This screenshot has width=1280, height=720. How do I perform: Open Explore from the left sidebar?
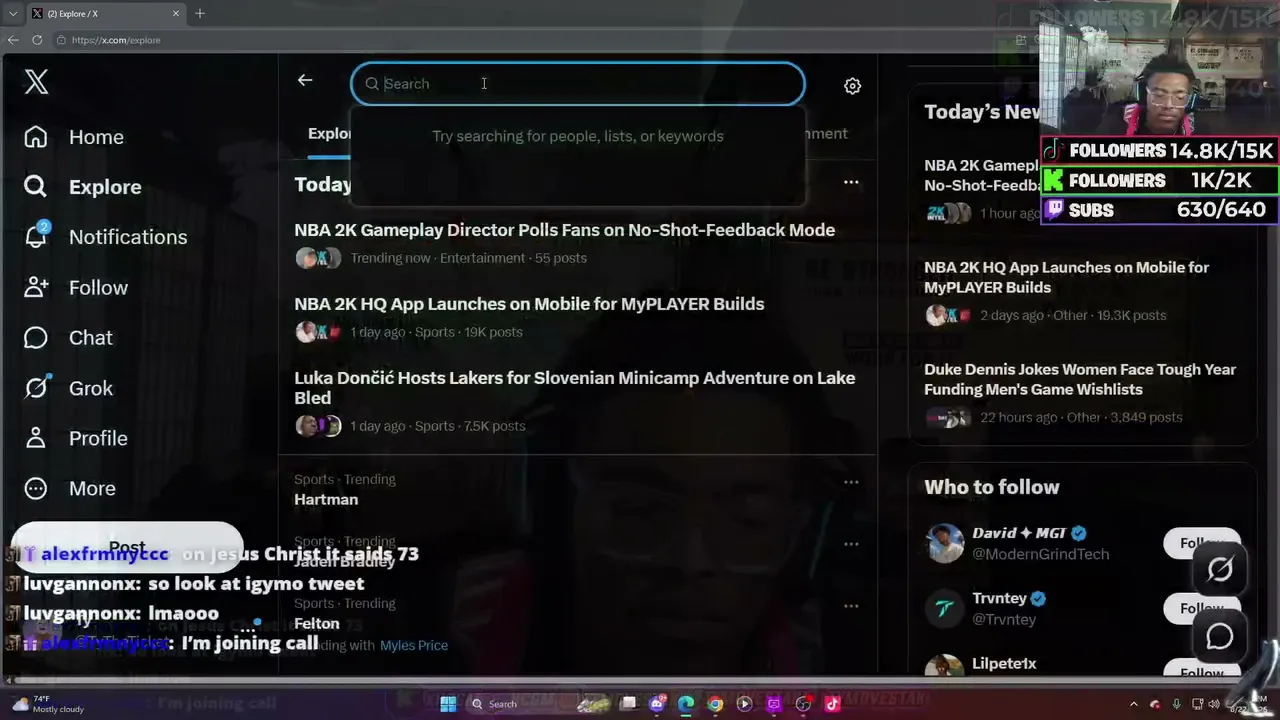click(83, 187)
